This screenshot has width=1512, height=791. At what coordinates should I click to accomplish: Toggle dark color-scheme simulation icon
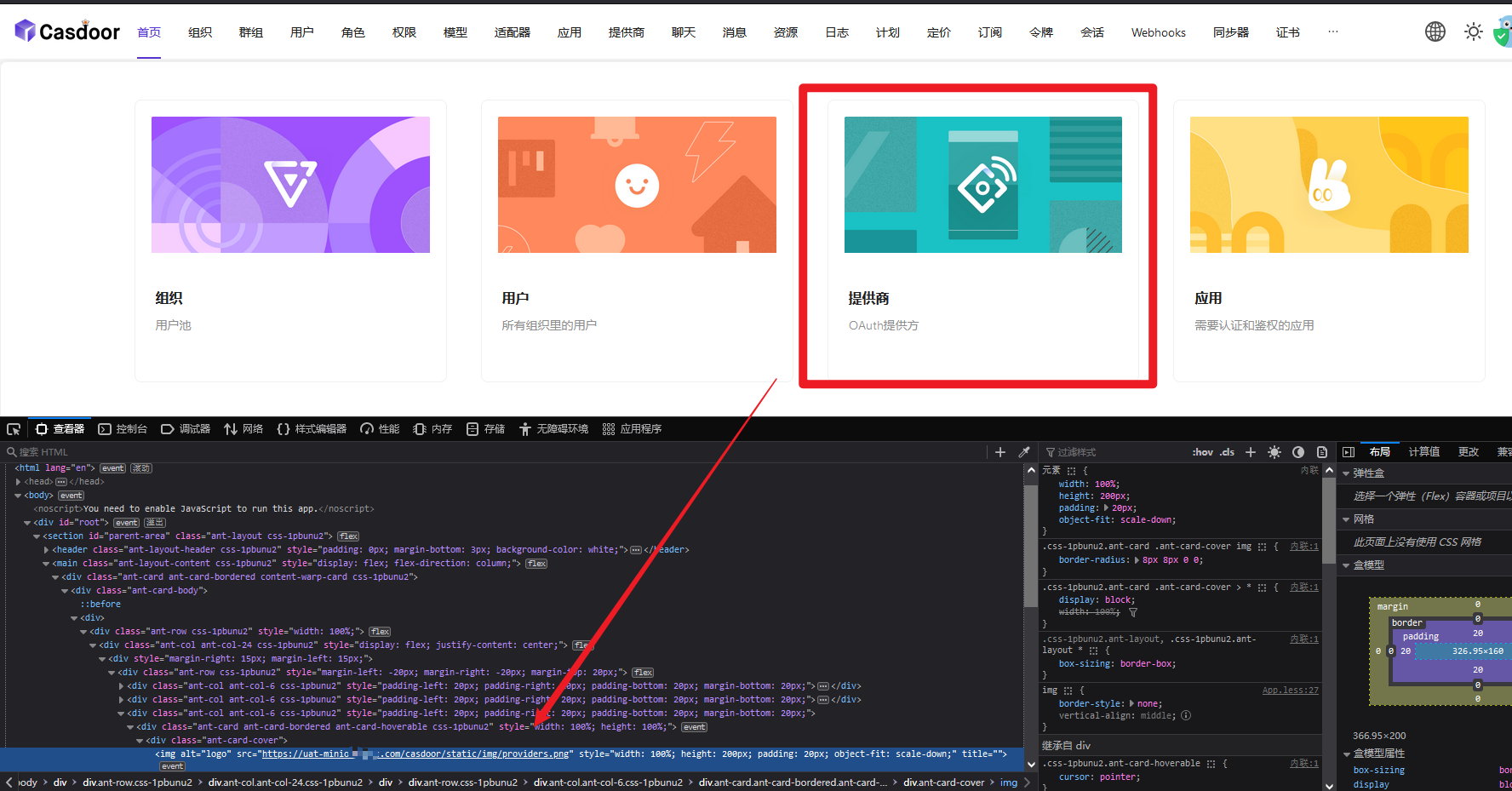click(1297, 451)
